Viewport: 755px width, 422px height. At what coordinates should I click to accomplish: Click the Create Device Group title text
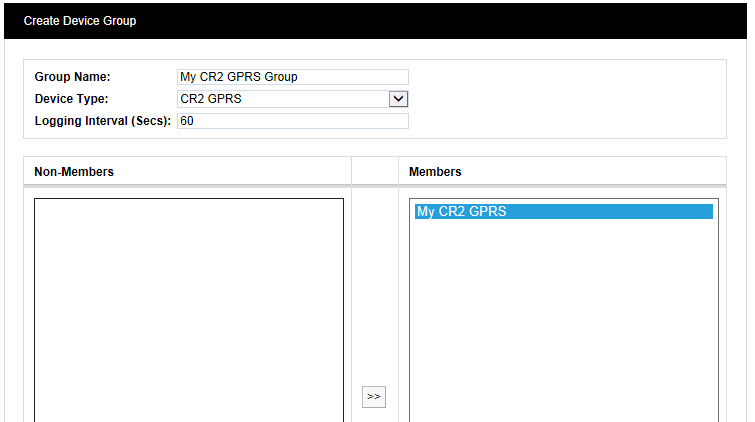(x=80, y=21)
